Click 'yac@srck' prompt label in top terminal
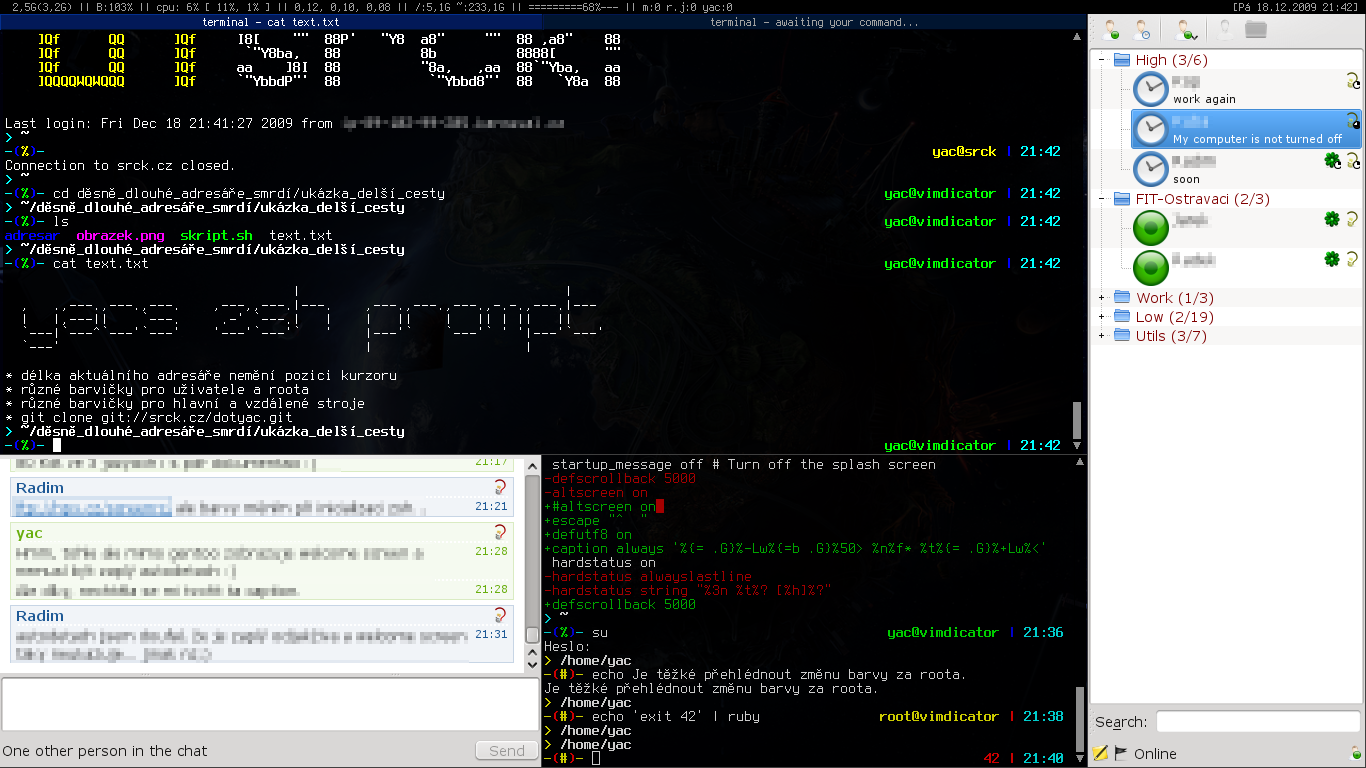The height and width of the screenshot is (768, 1366). (x=964, y=152)
